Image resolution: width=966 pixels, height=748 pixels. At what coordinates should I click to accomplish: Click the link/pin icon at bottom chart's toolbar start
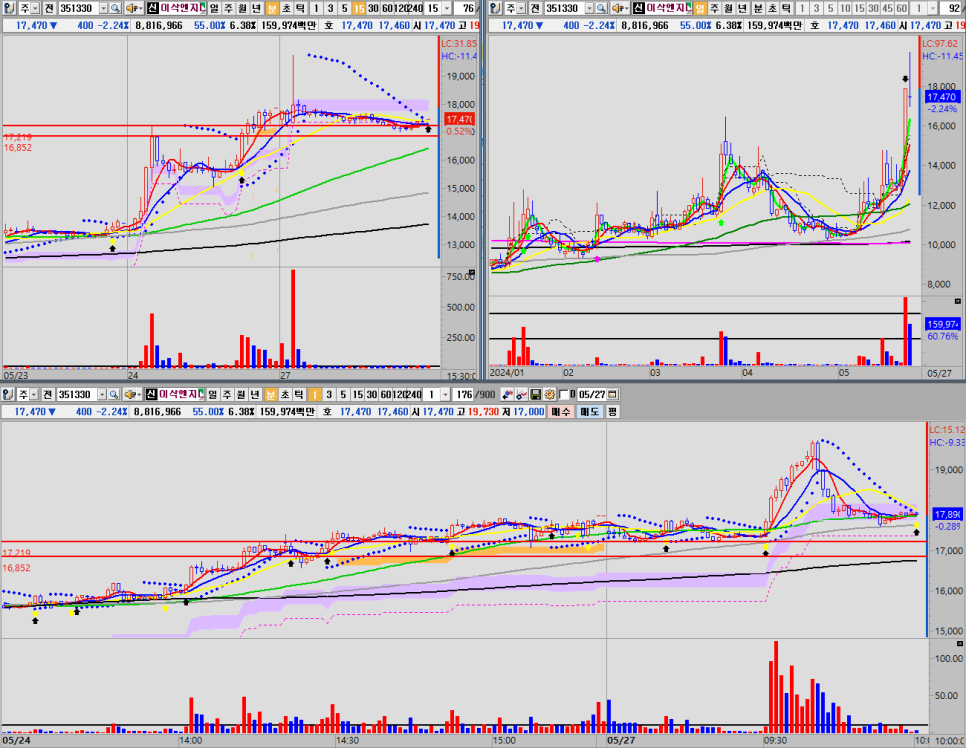pyautogui.click(x=8, y=394)
